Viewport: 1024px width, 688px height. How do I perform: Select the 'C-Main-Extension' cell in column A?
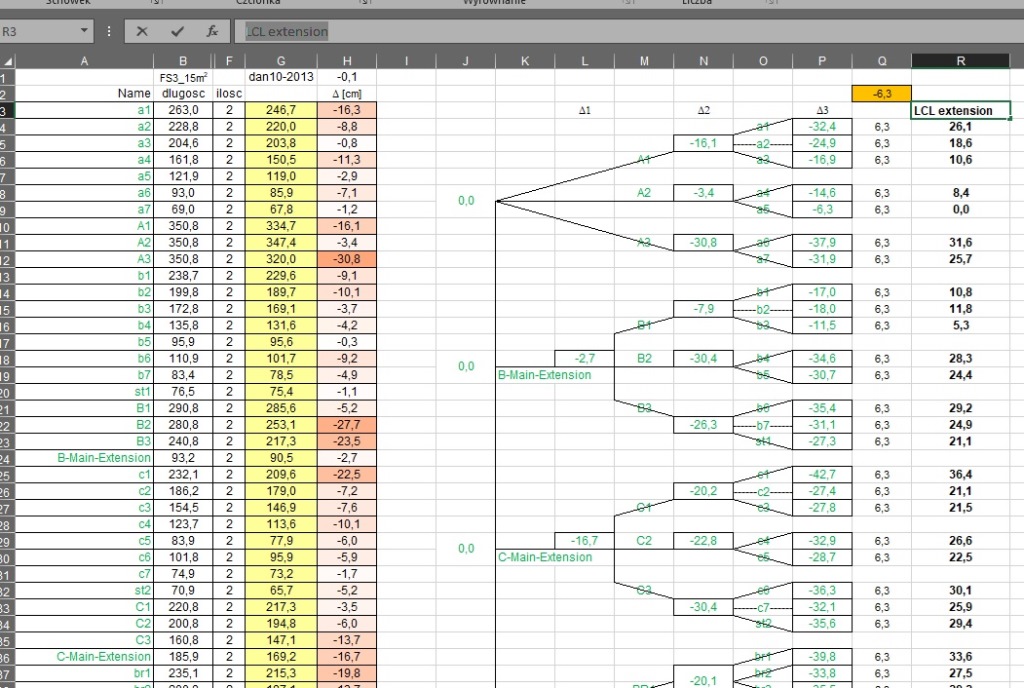(84, 657)
